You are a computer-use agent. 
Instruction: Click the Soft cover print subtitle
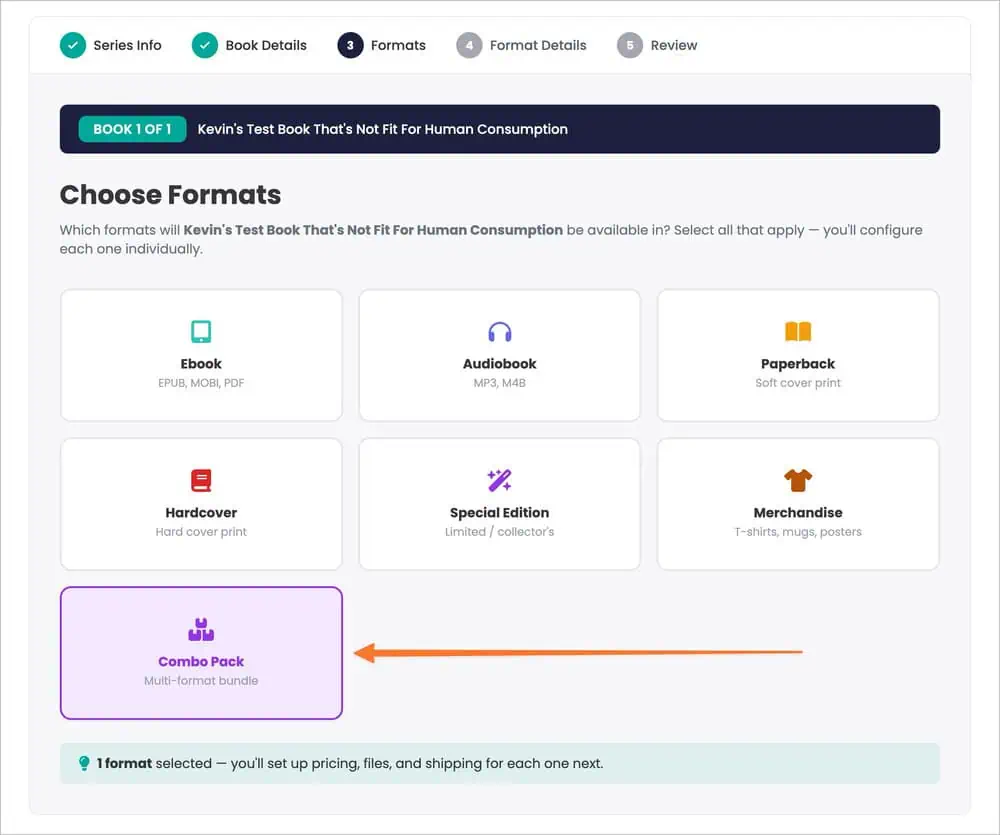[x=798, y=383]
